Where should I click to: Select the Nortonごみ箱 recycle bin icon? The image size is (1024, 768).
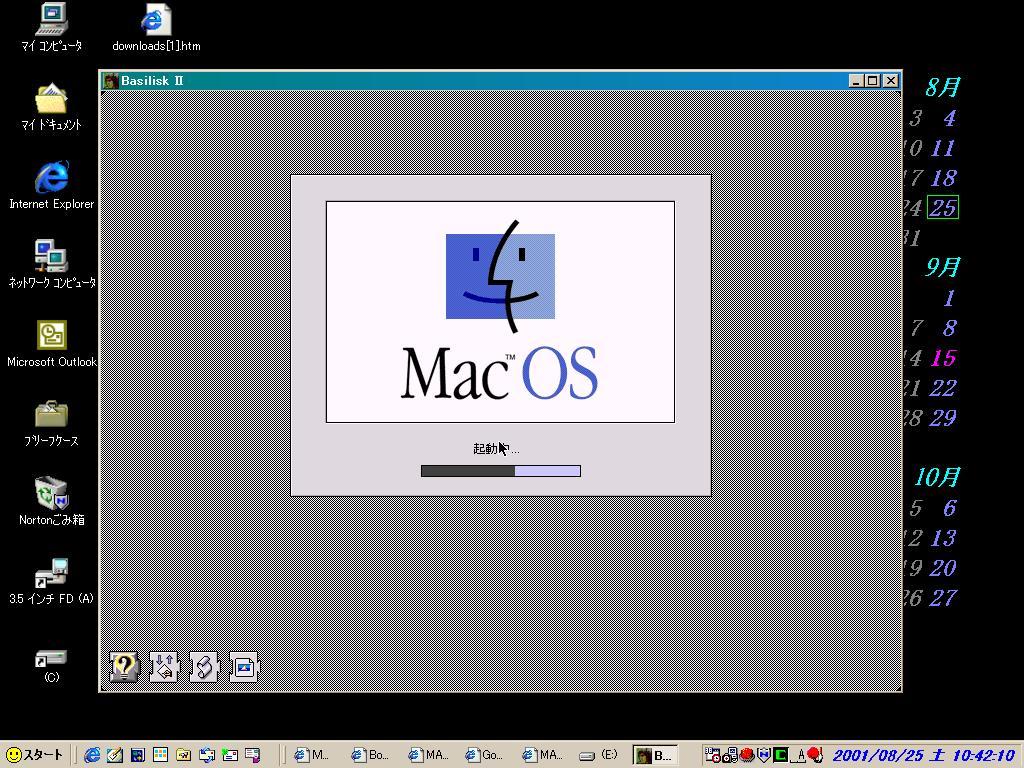(x=52, y=502)
